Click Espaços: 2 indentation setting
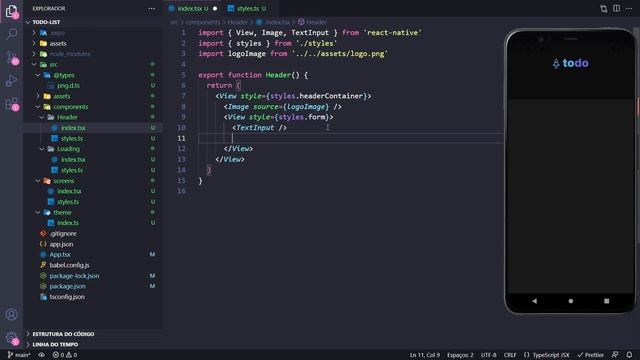640x360 pixels. 460,355
